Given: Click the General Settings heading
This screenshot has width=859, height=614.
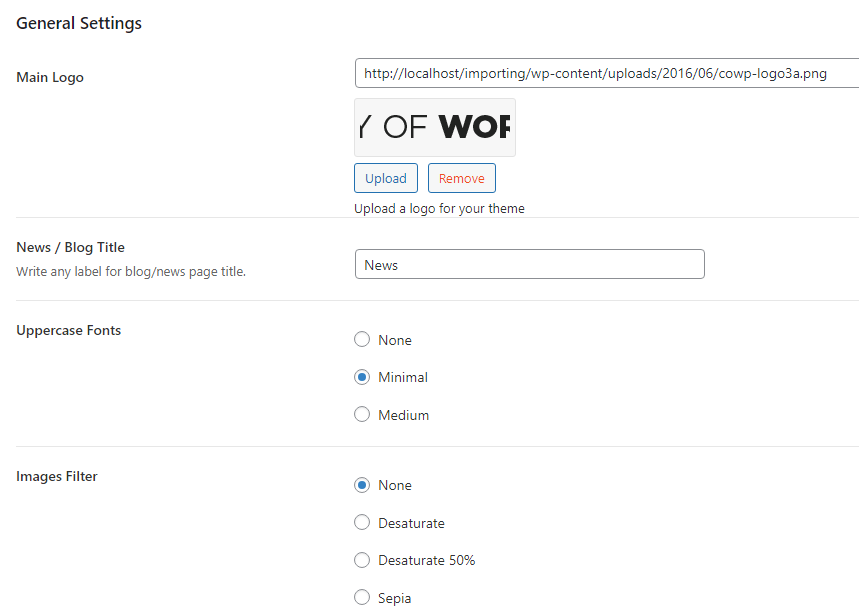Looking at the screenshot, I should pyautogui.click(x=79, y=23).
